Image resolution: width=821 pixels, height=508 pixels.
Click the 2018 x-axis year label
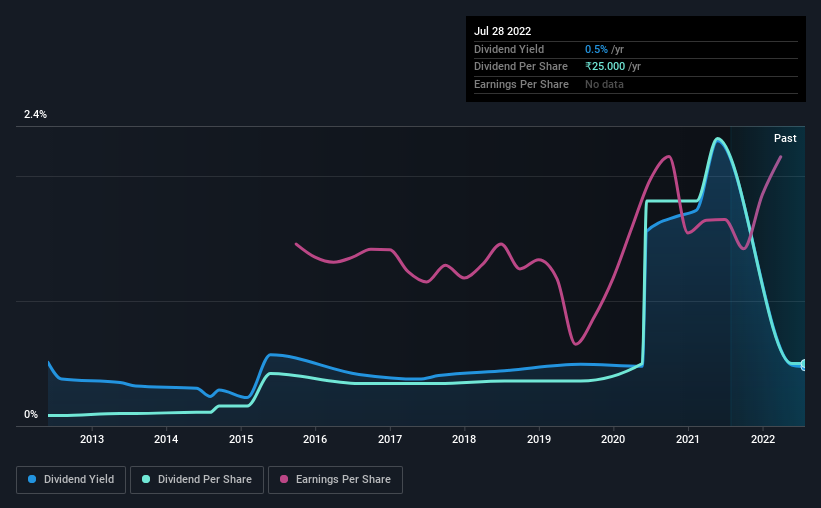[x=464, y=439]
